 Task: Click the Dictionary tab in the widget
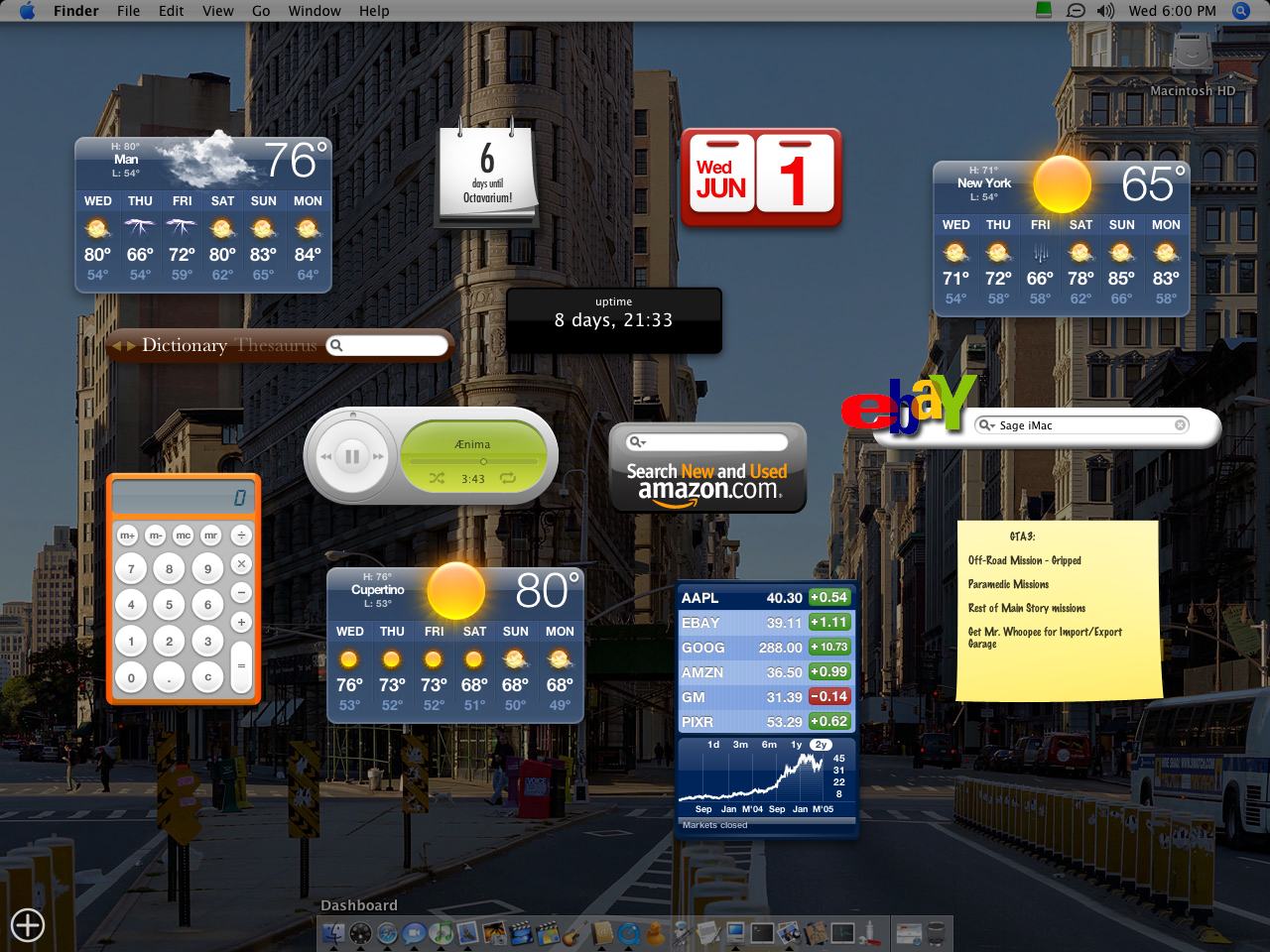[185, 345]
